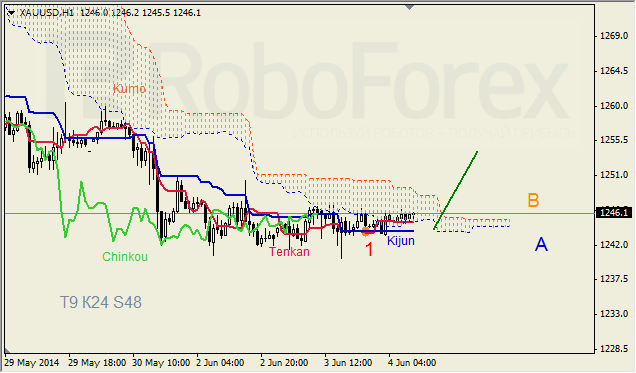636x373 pixels.
Task: Click the T9 K24 S48 settings text
Action: [101, 302]
